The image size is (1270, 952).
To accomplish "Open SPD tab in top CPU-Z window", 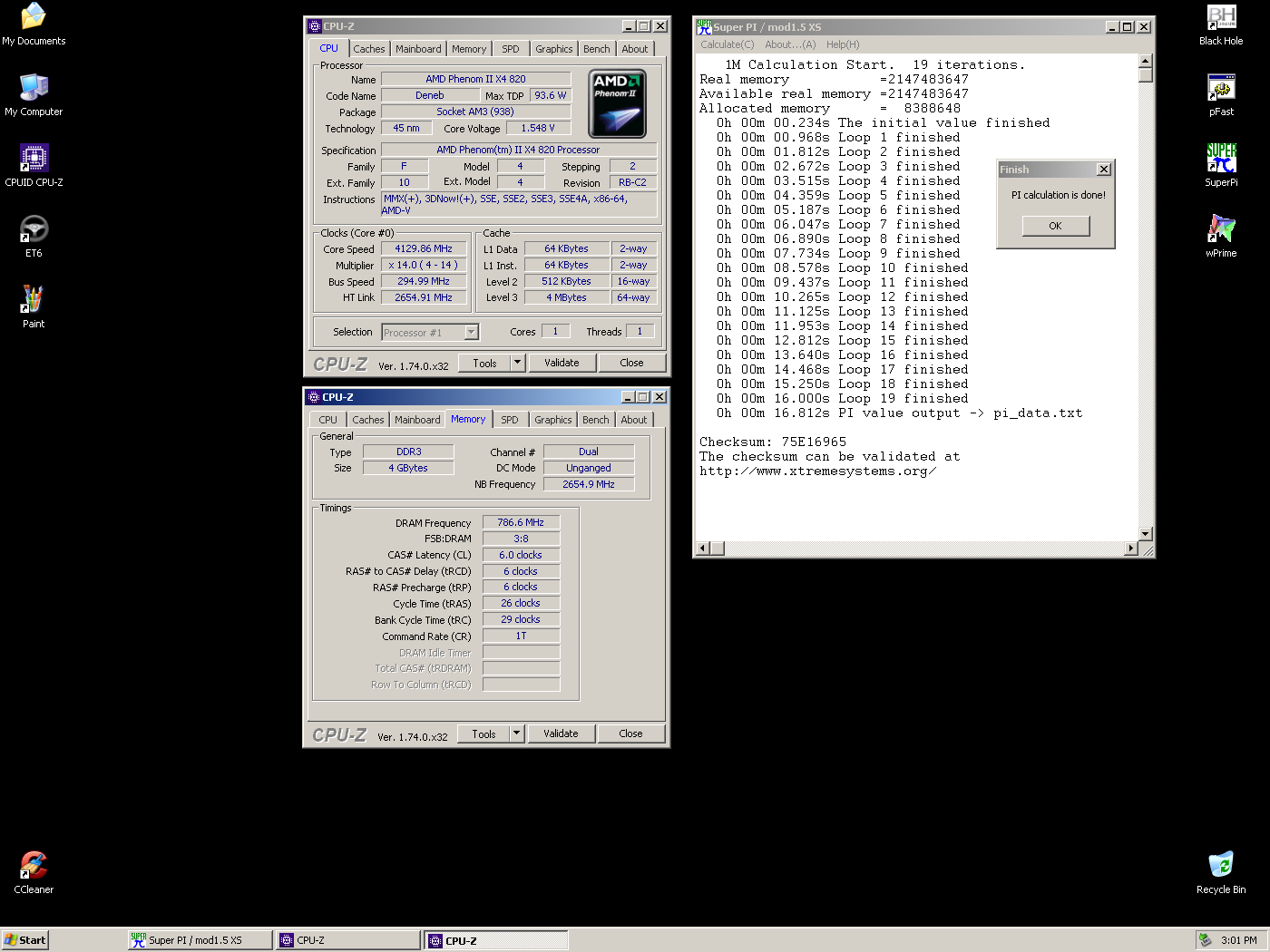I will coord(511,49).
